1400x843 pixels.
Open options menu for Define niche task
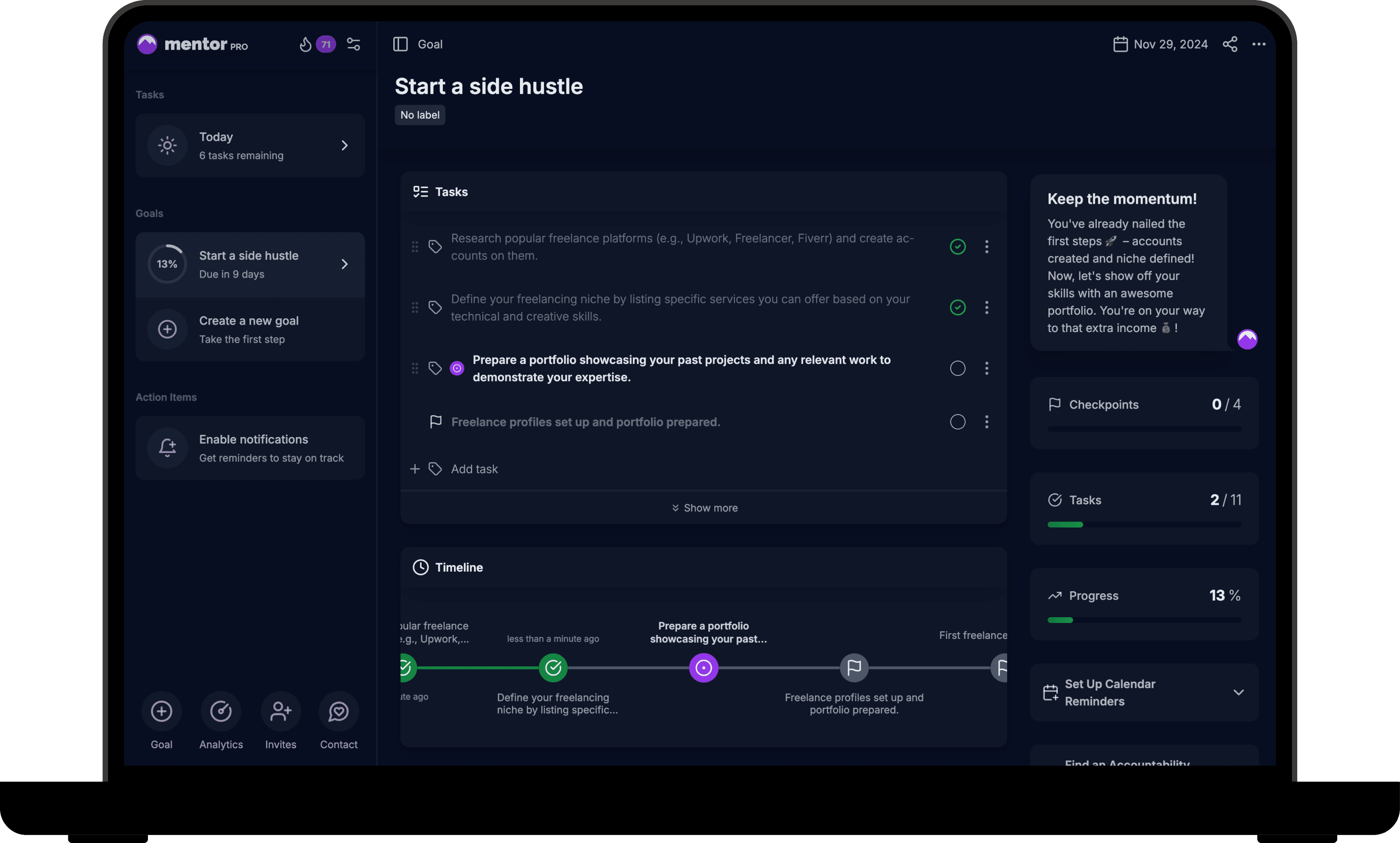point(986,307)
